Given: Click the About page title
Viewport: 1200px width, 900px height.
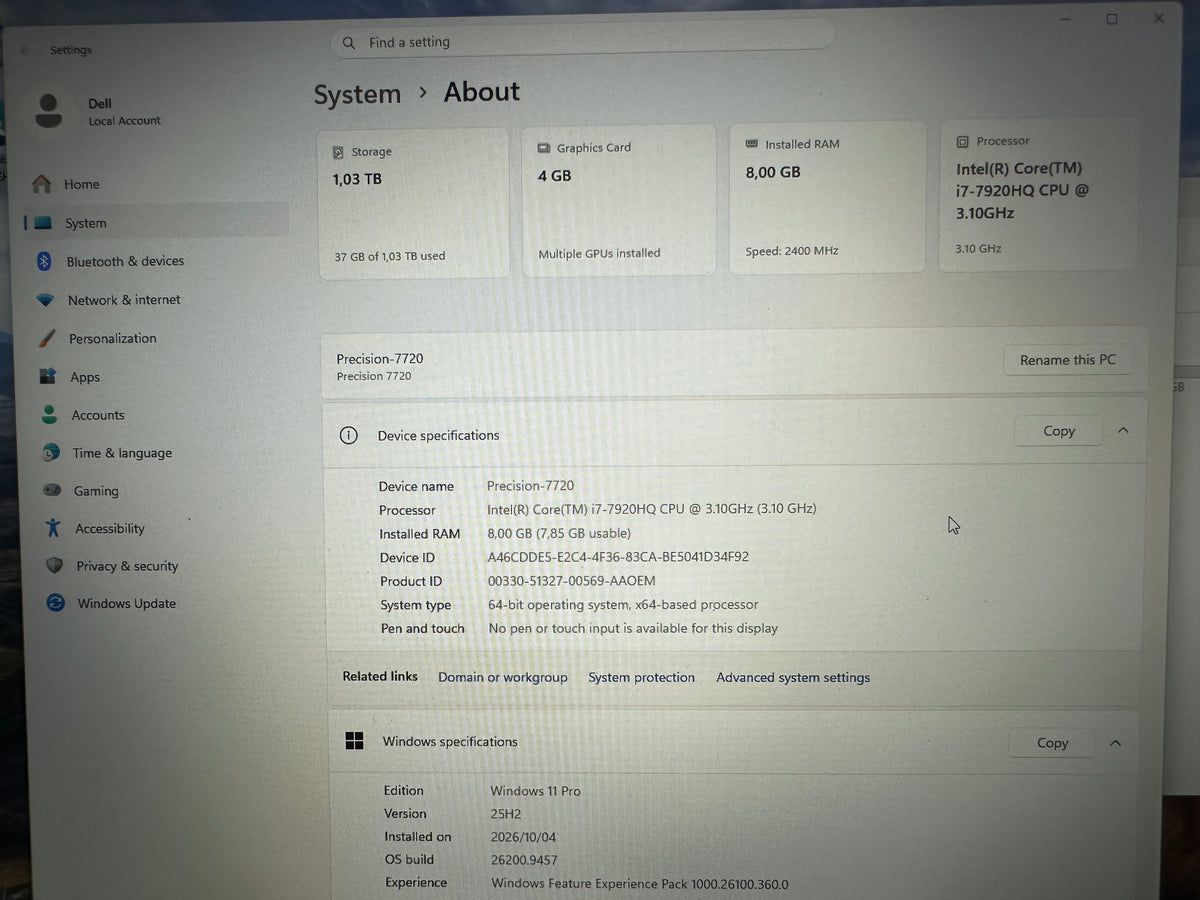Looking at the screenshot, I should tap(482, 91).
